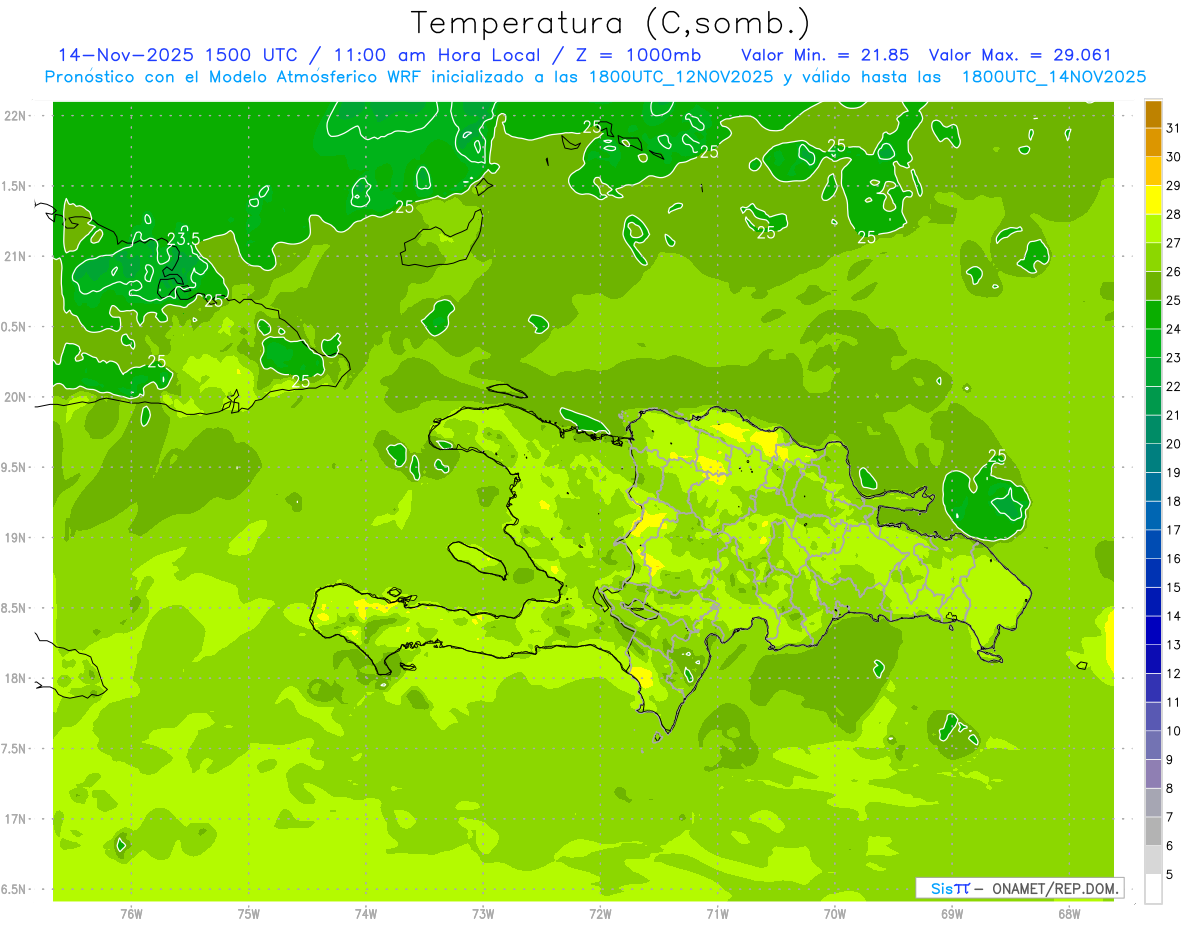This screenshot has height=927, width=1200.
Task: Click the title 'Temperatura (C,somb.)'
Action: (x=611, y=23)
